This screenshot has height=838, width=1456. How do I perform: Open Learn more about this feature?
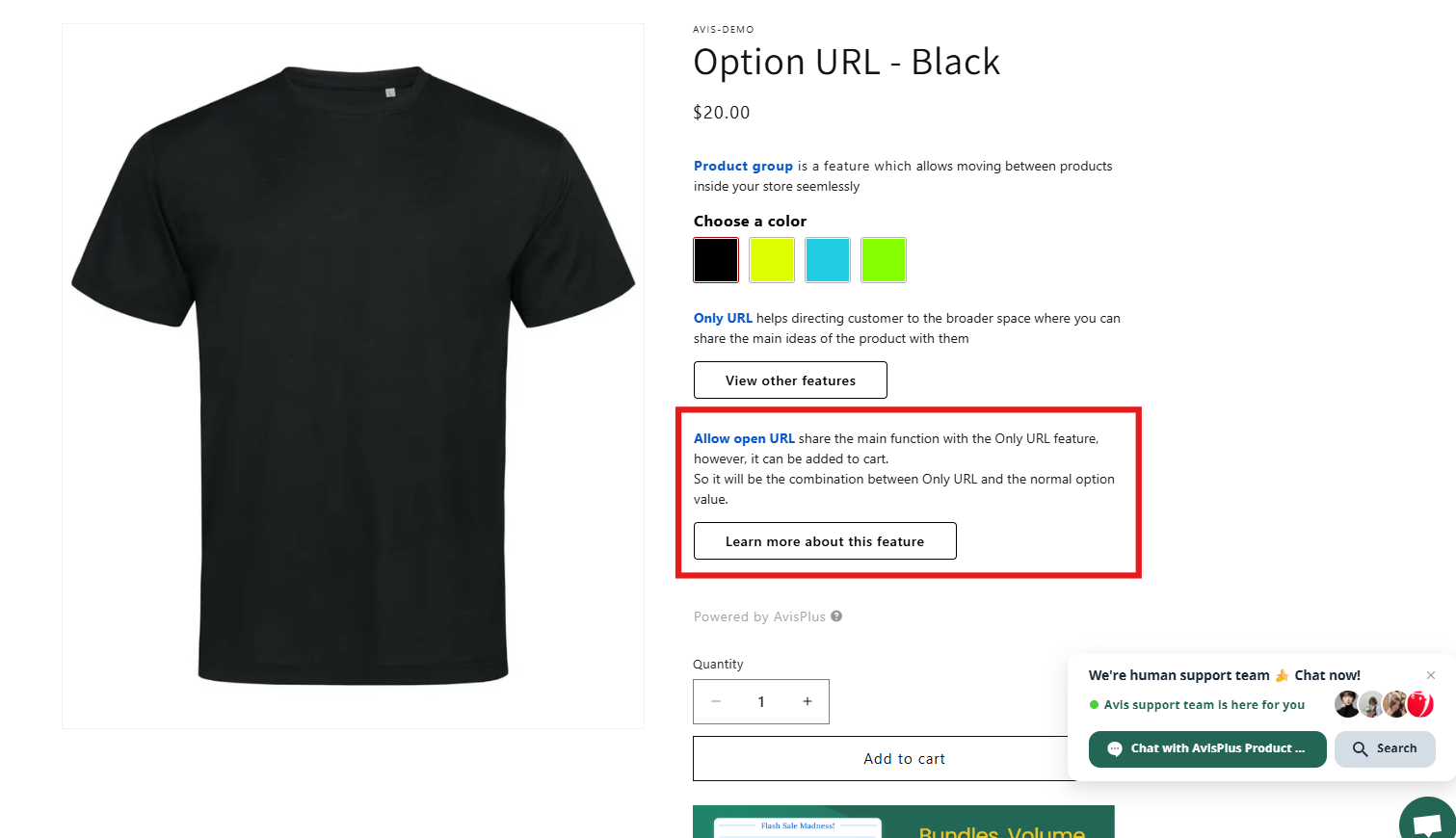825,541
